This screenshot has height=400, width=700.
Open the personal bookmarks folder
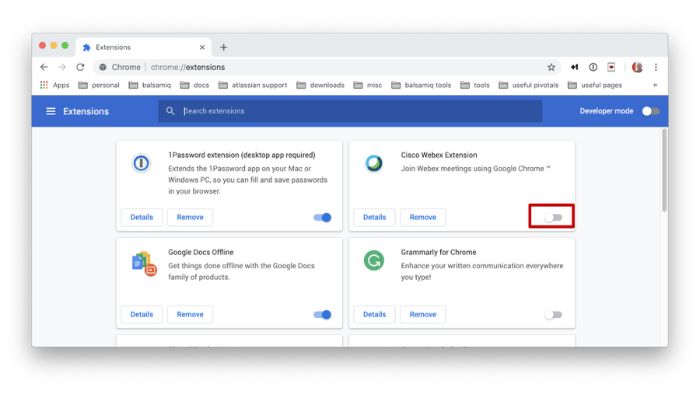[x=99, y=85]
